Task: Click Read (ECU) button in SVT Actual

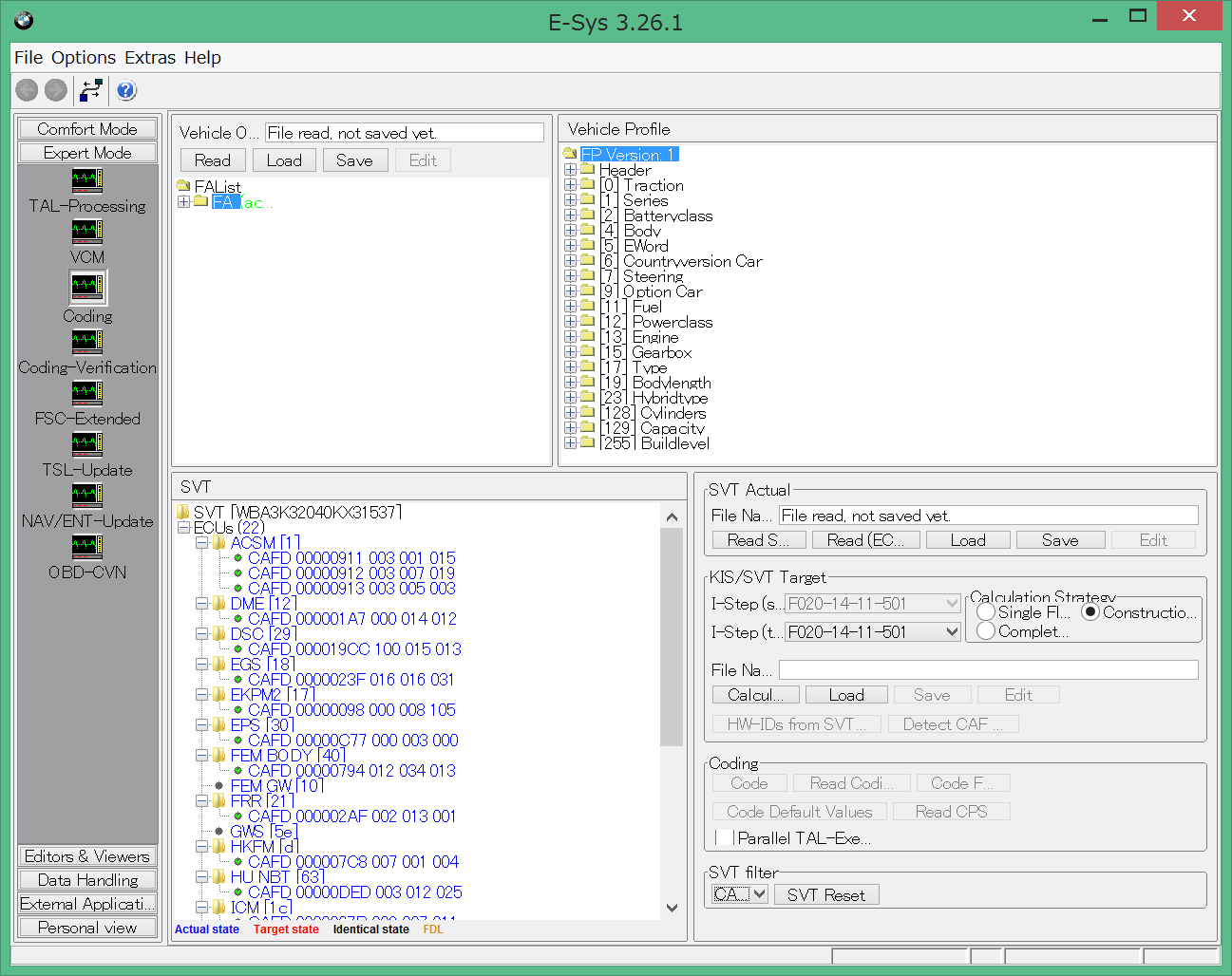Action: point(863,540)
